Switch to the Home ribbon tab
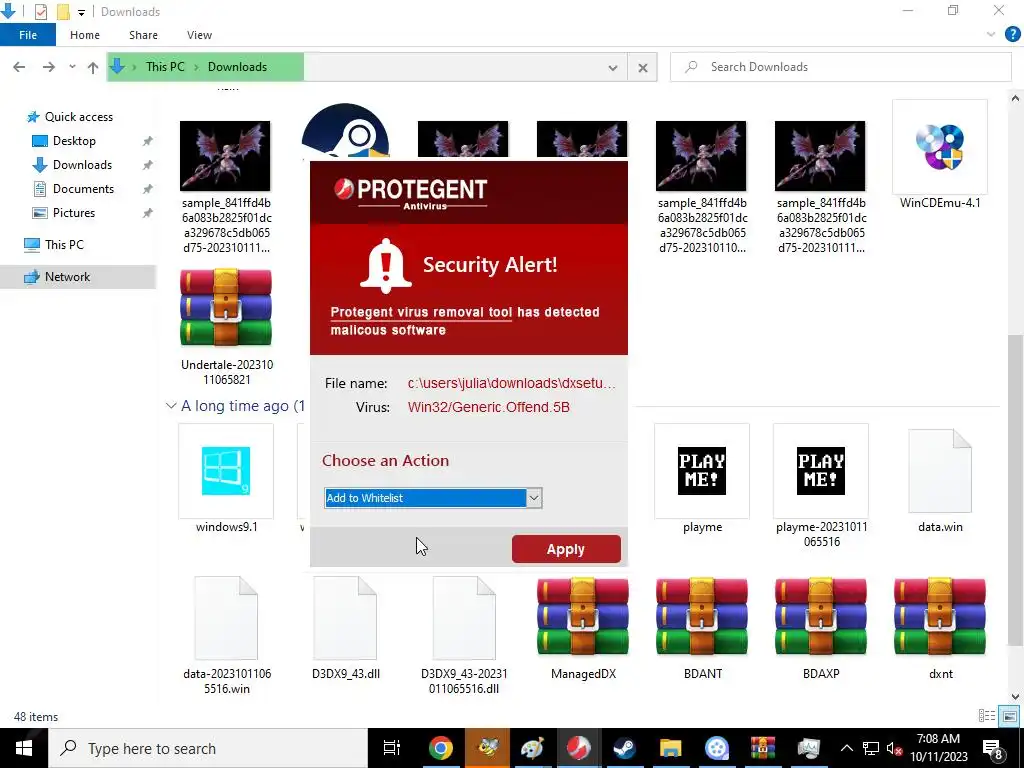The image size is (1024, 768). (85, 35)
